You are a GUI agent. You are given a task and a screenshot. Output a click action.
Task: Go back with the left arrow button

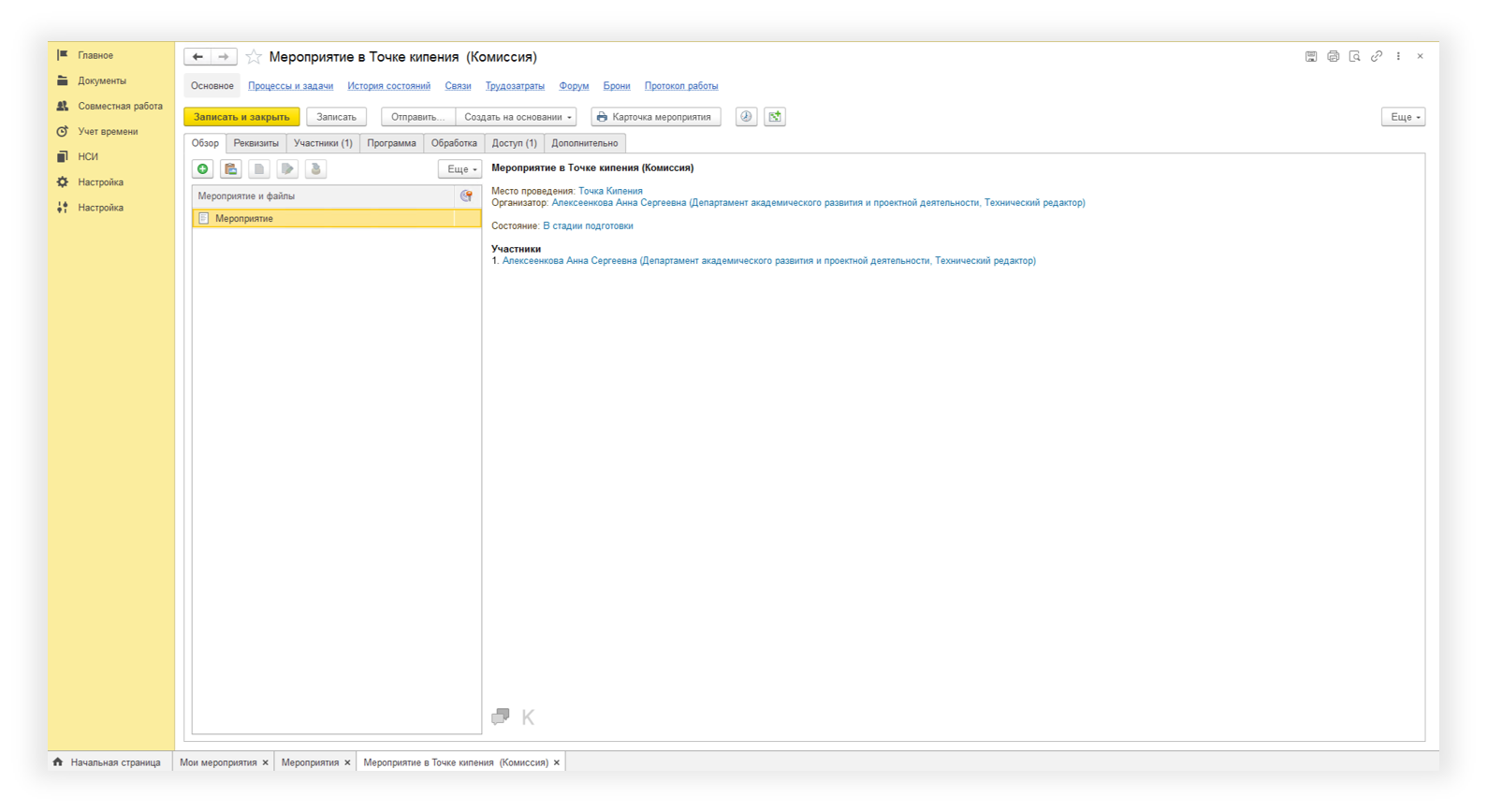point(197,57)
